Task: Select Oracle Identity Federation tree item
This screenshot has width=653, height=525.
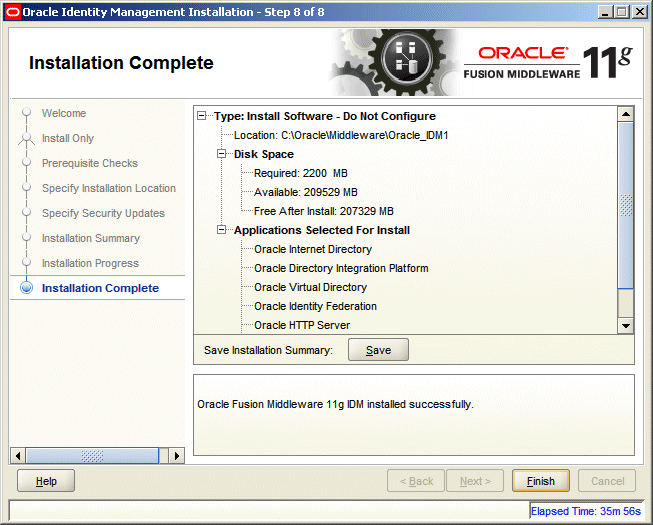Action: tap(315, 306)
